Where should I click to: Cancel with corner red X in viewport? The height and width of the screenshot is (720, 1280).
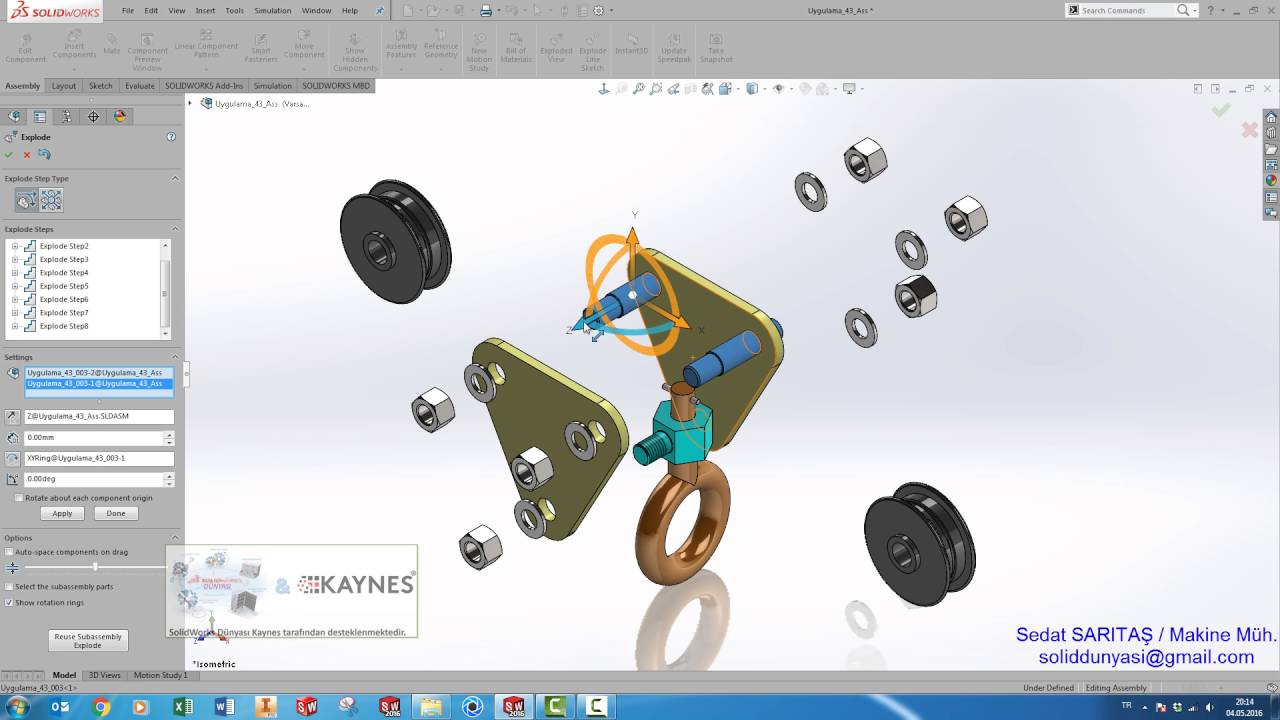(x=1249, y=130)
